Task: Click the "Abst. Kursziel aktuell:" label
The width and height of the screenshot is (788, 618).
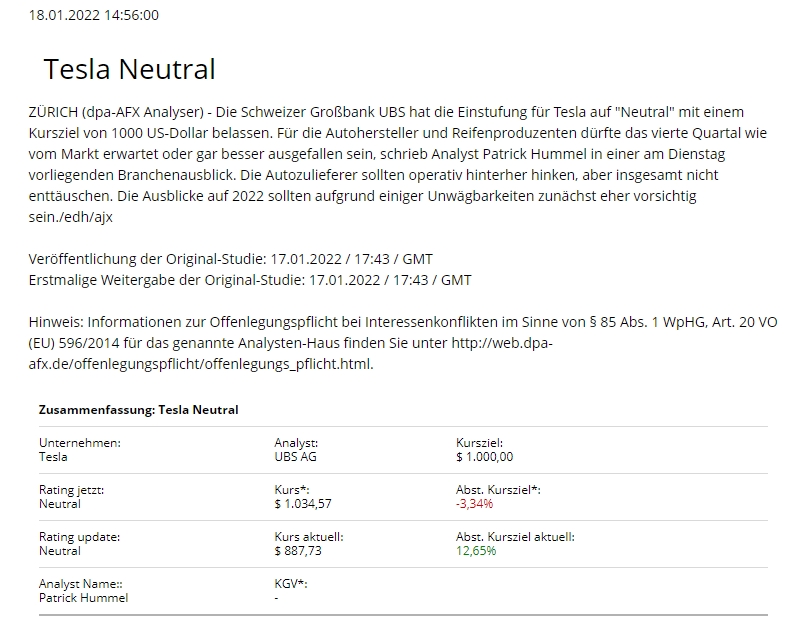Action: [x=515, y=537]
